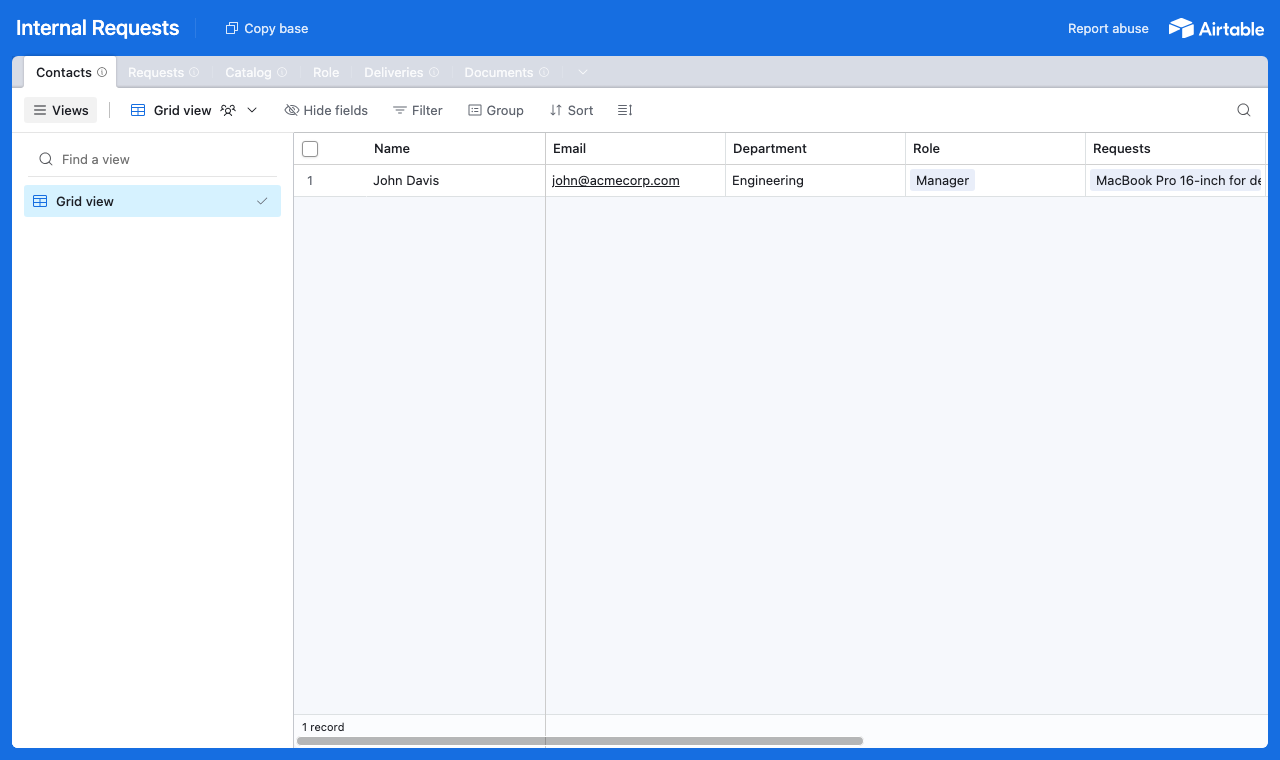Expand the Grid view dropdown chevron
1280x760 pixels.
click(x=252, y=110)
